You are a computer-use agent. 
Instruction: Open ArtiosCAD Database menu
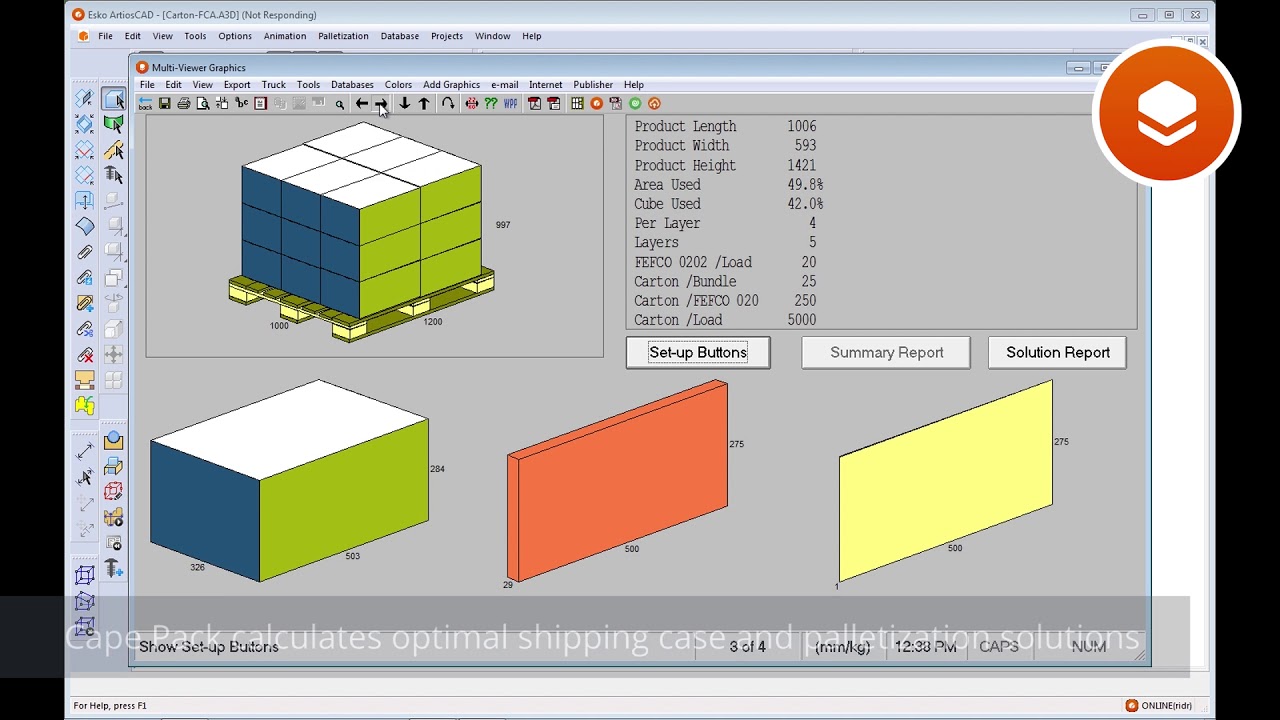400,36
